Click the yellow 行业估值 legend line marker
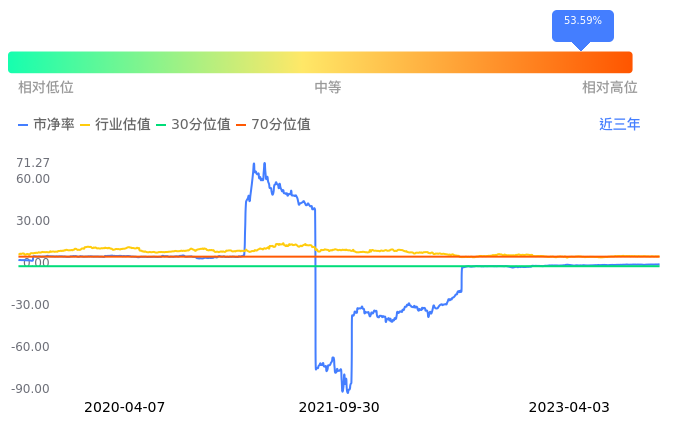The height and width of the screenshot is (442, 686). click(x=85, y=125)
